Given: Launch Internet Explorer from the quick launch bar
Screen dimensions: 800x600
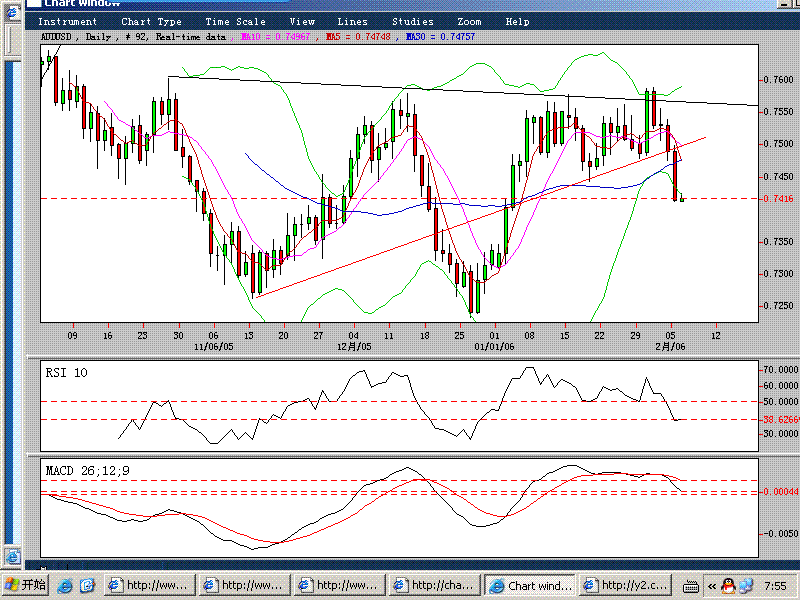Looking at the screenshot, I should pyautogui.click(x=65, y=585).
